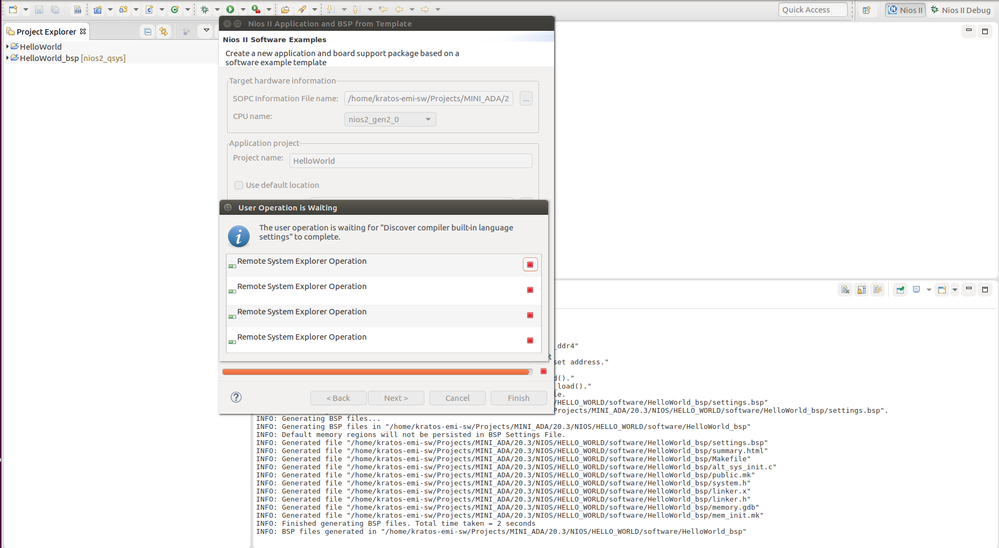Image resolution: width=999 pixels, height=548 pixels.
Task: Open the Run configurations dropdown arrow
Action: 243,10
